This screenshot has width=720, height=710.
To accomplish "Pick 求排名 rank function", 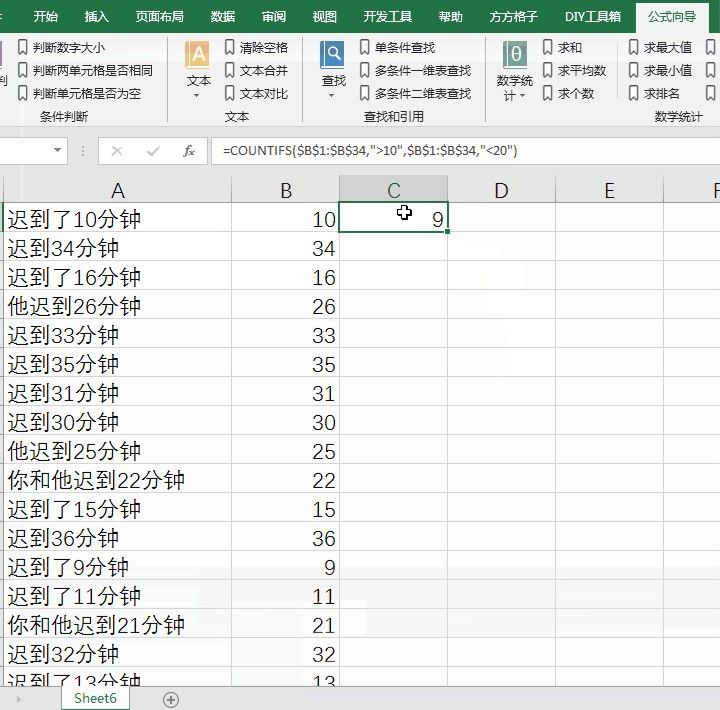I will [654, 93].
